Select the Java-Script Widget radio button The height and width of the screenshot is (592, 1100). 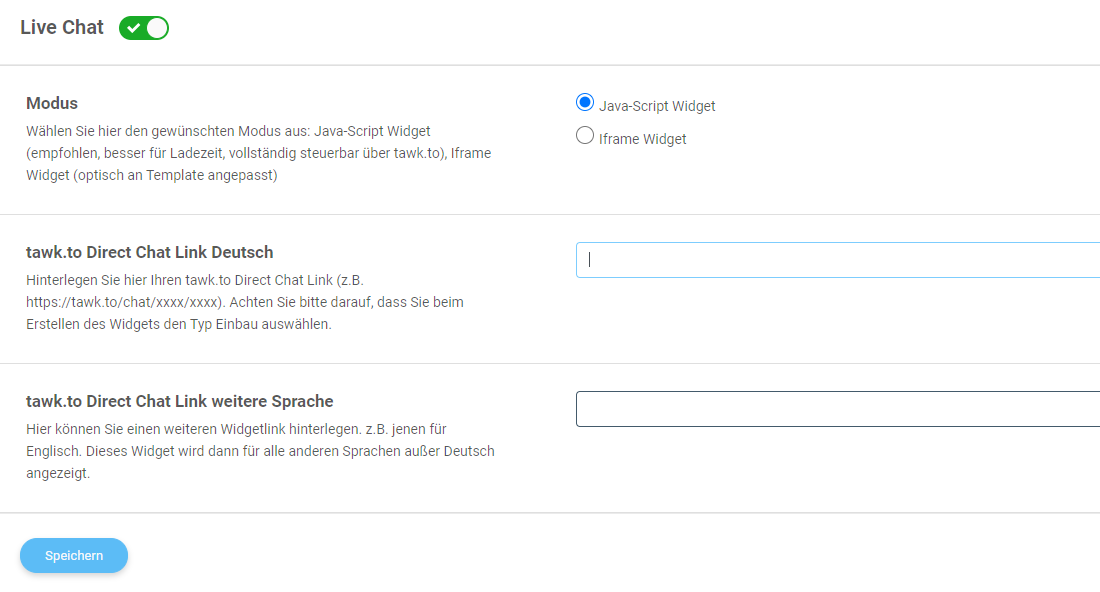tap(584, 102)
